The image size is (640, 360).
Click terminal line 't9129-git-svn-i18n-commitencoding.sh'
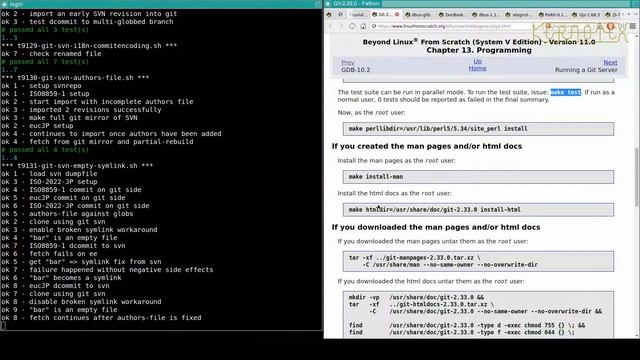pos(89,46)
